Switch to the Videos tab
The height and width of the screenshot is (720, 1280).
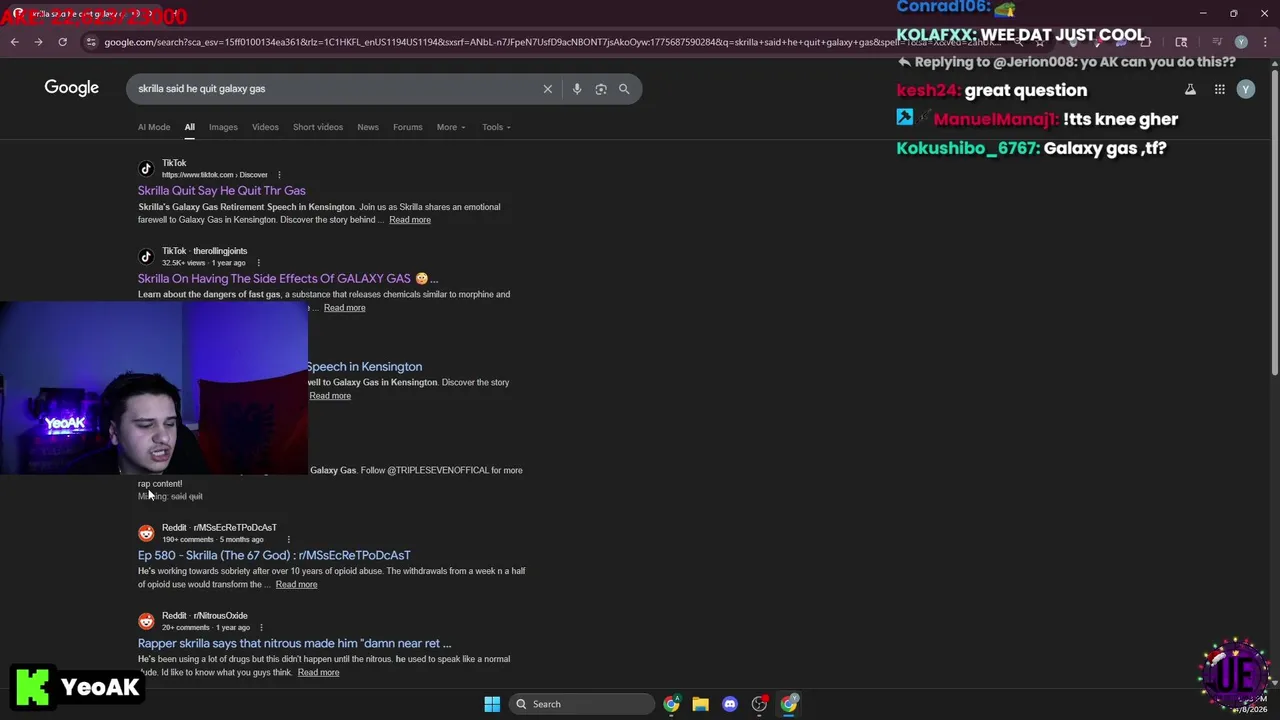[265, 127]
